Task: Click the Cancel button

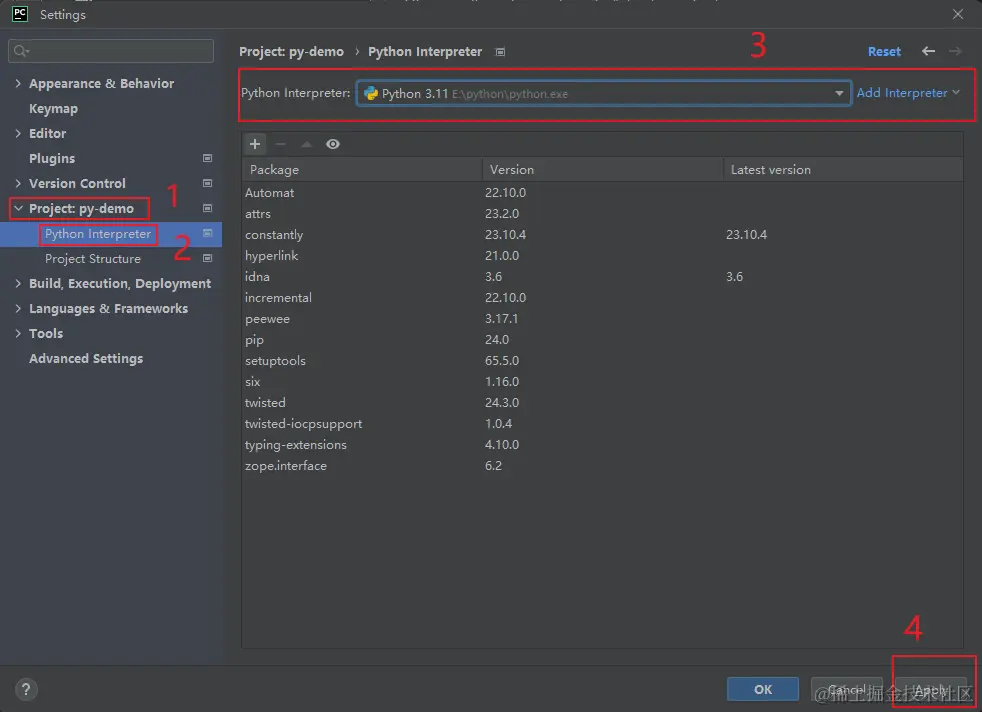Action: 846,689
